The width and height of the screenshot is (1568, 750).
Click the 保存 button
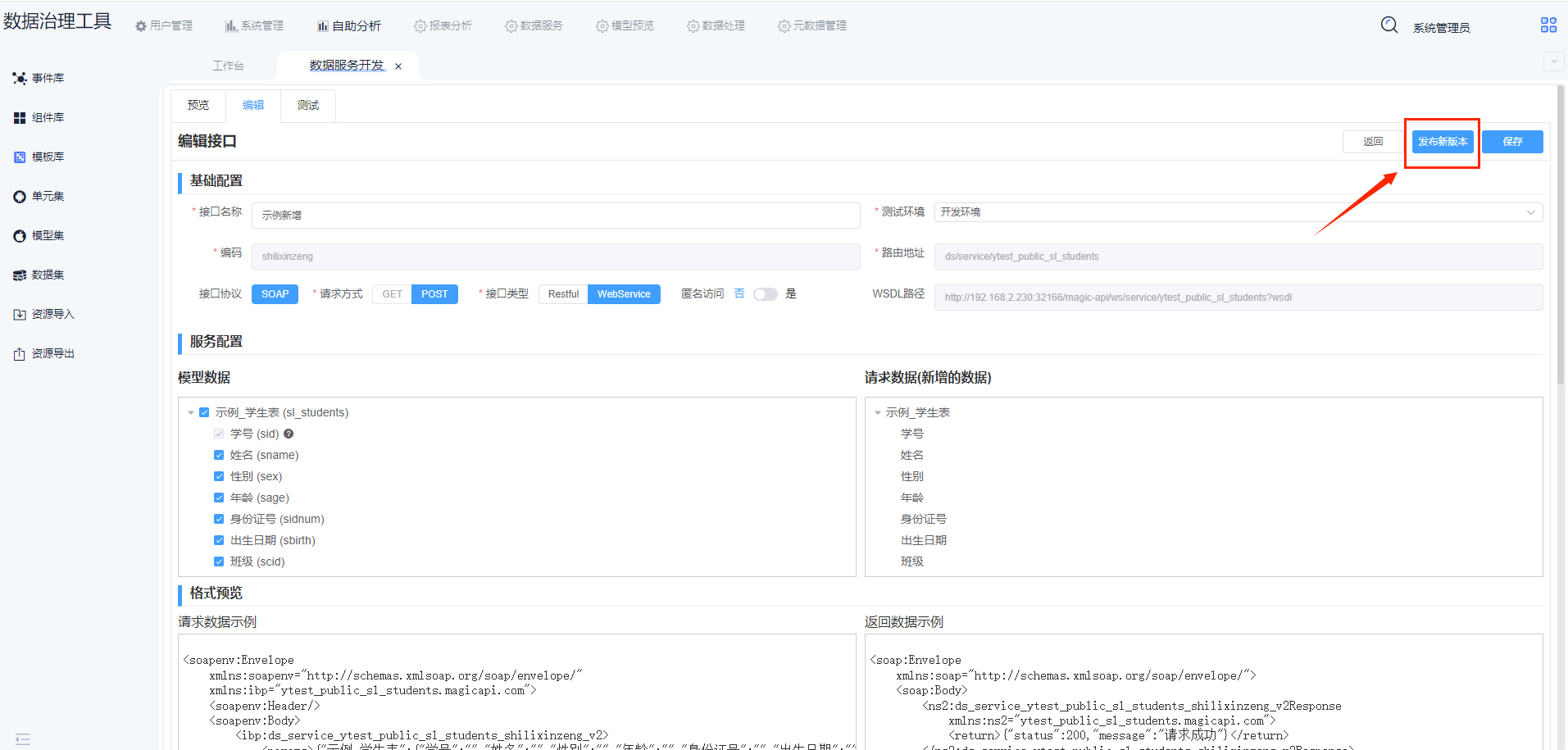click(1511, 142)
